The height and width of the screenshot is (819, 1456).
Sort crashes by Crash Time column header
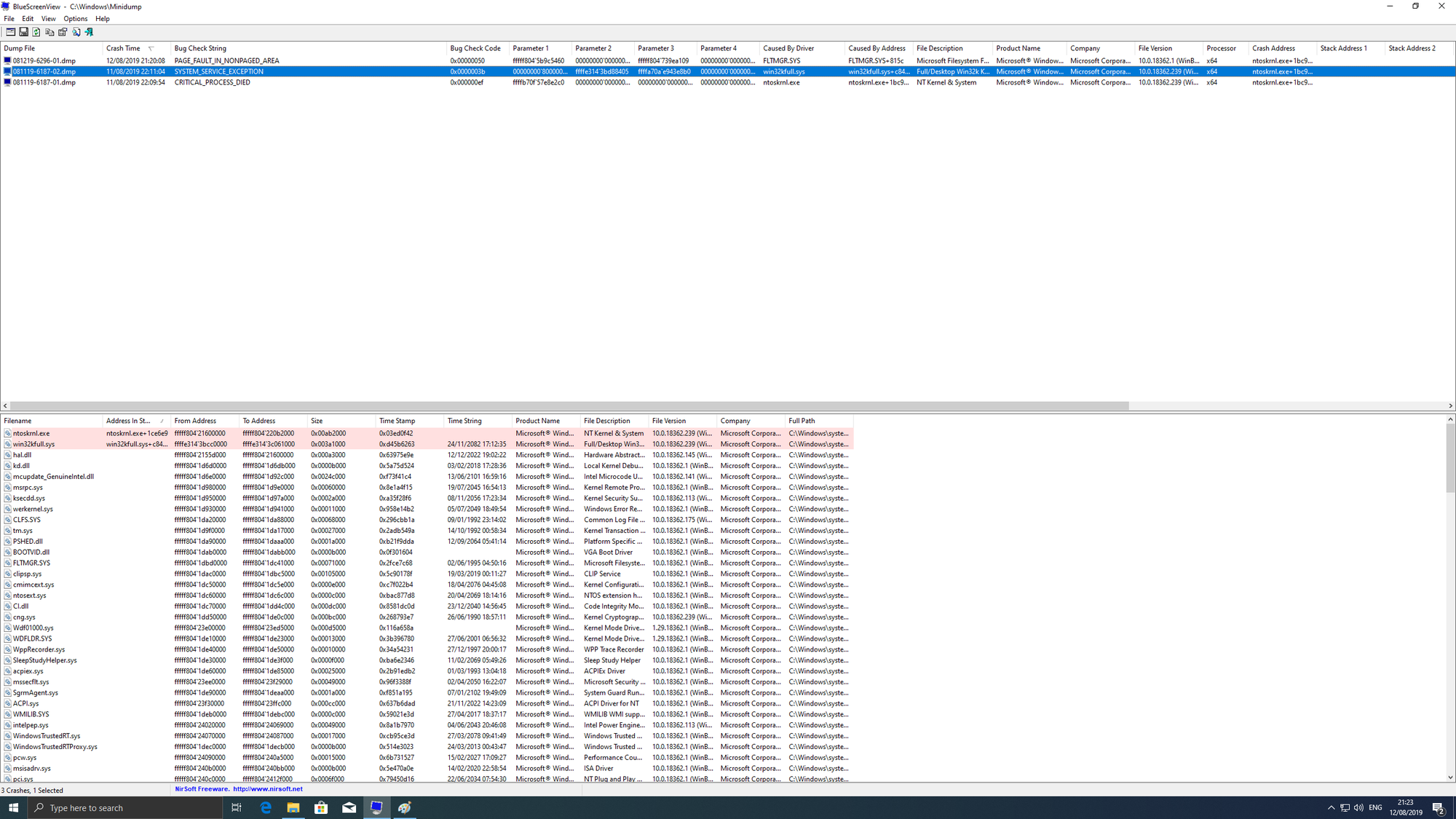[124, 49]
